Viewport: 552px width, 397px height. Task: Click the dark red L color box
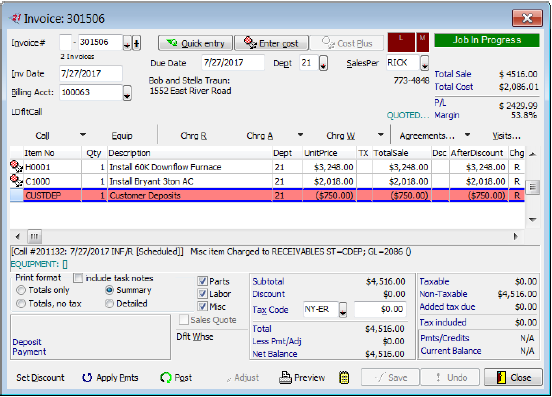401,42
